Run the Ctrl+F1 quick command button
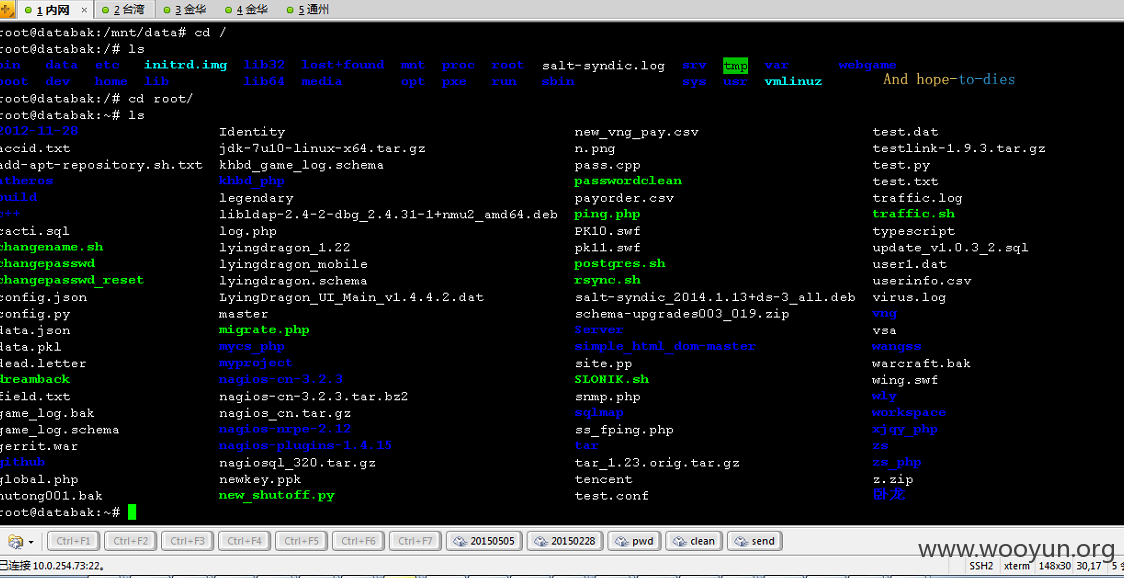1124x578 pixels. pos(73,541)
